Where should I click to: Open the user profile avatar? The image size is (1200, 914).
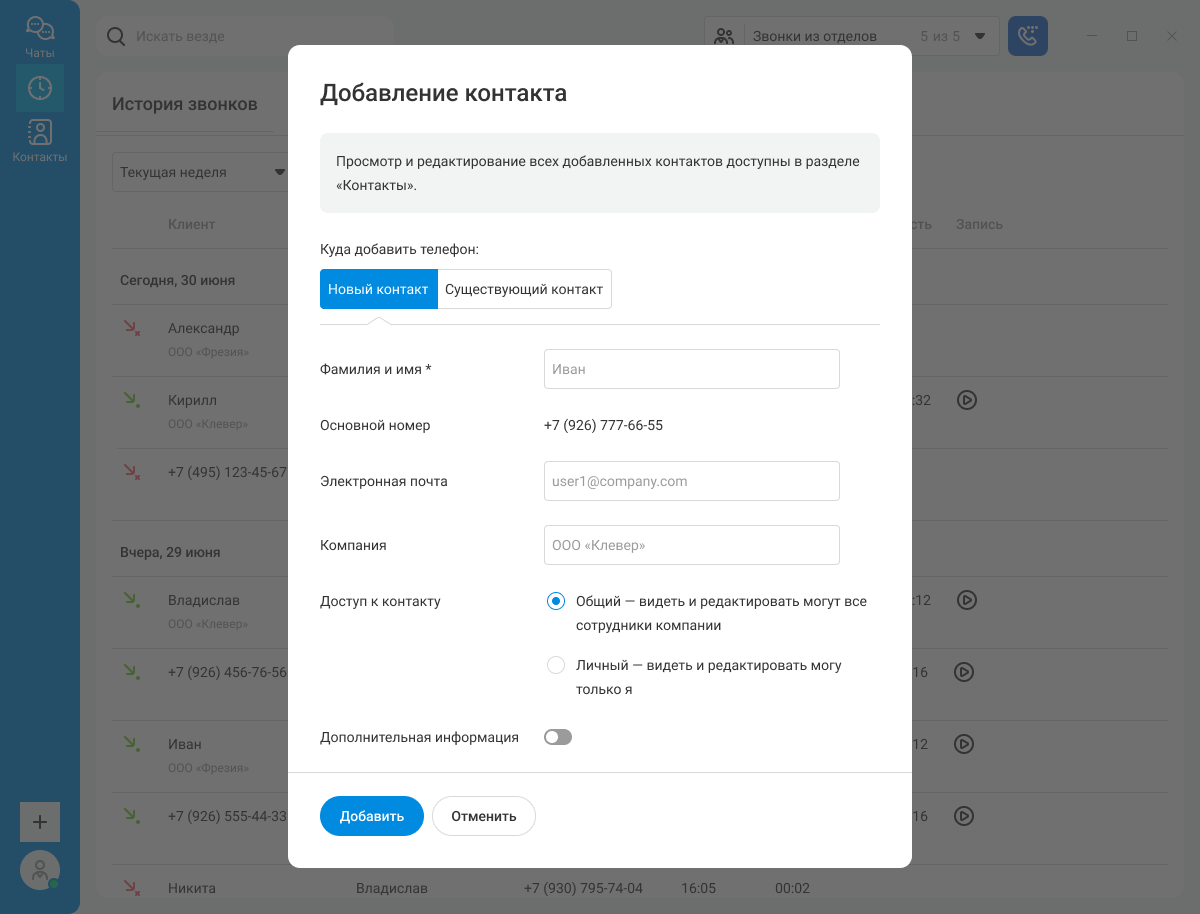(40, 870)
